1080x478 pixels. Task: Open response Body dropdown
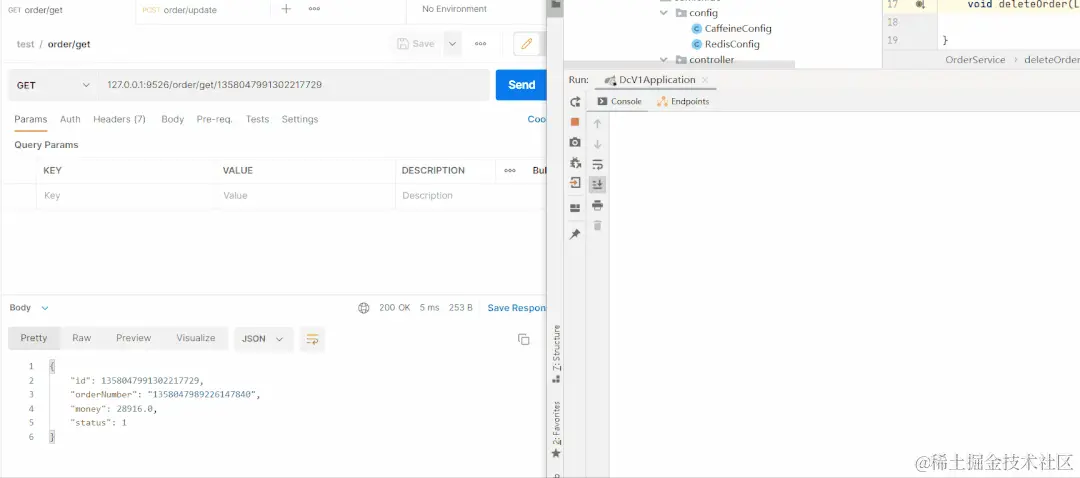click(x=29, y=308)
